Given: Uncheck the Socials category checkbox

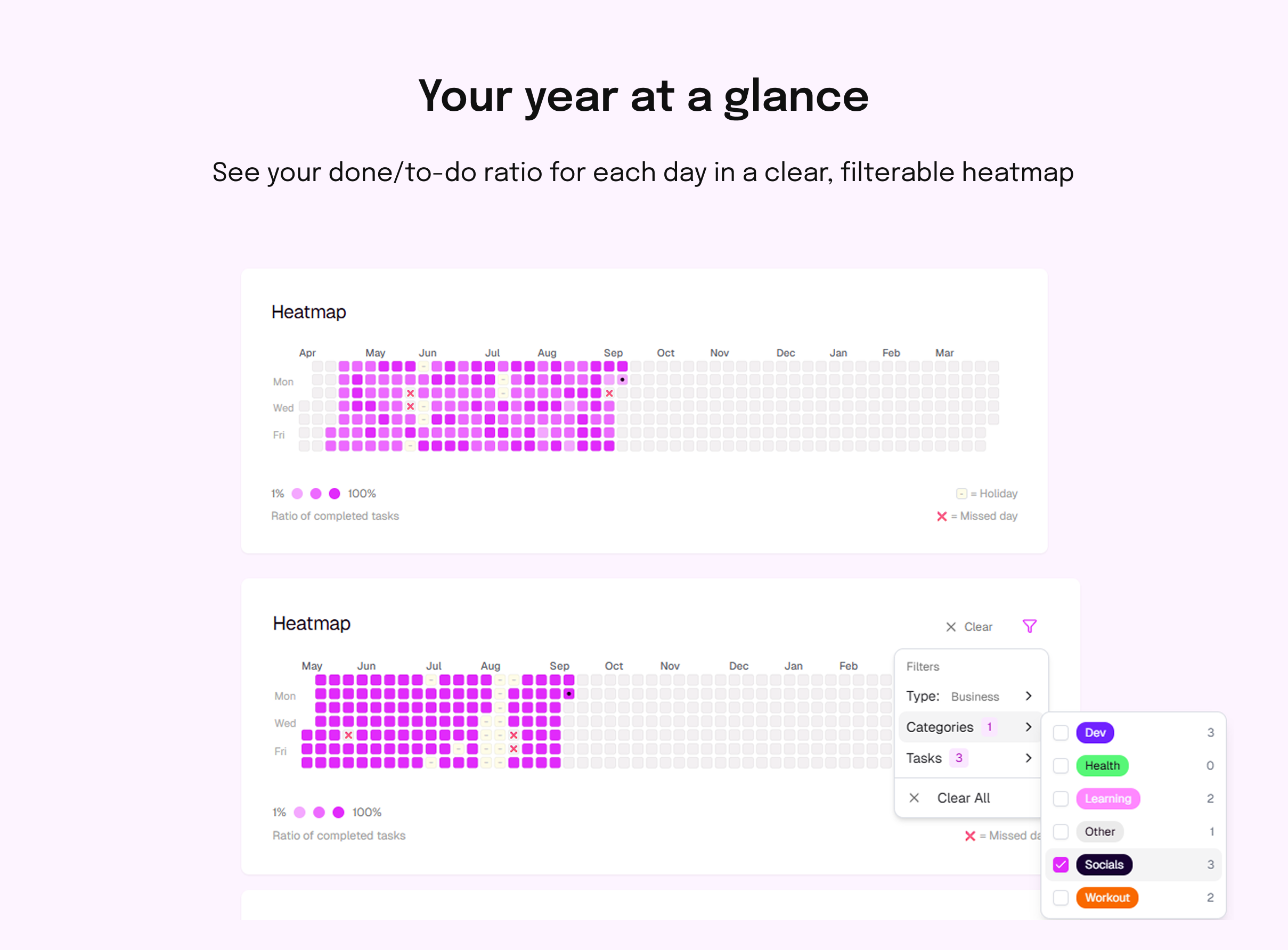Looking at the screenshot, I should (1061, 864).
